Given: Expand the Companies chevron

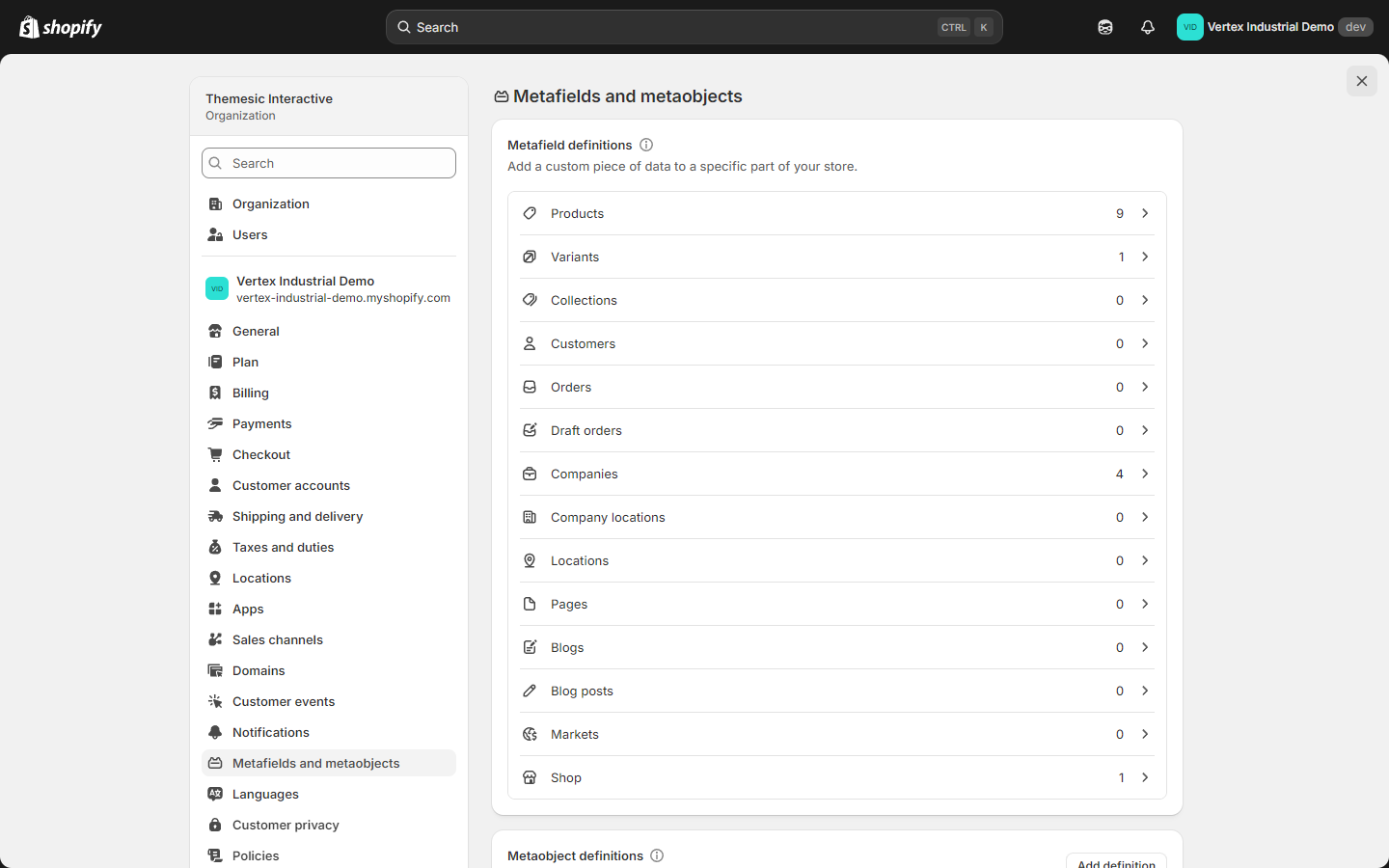Looking at the screenshot, I should tap(1145, 474).
